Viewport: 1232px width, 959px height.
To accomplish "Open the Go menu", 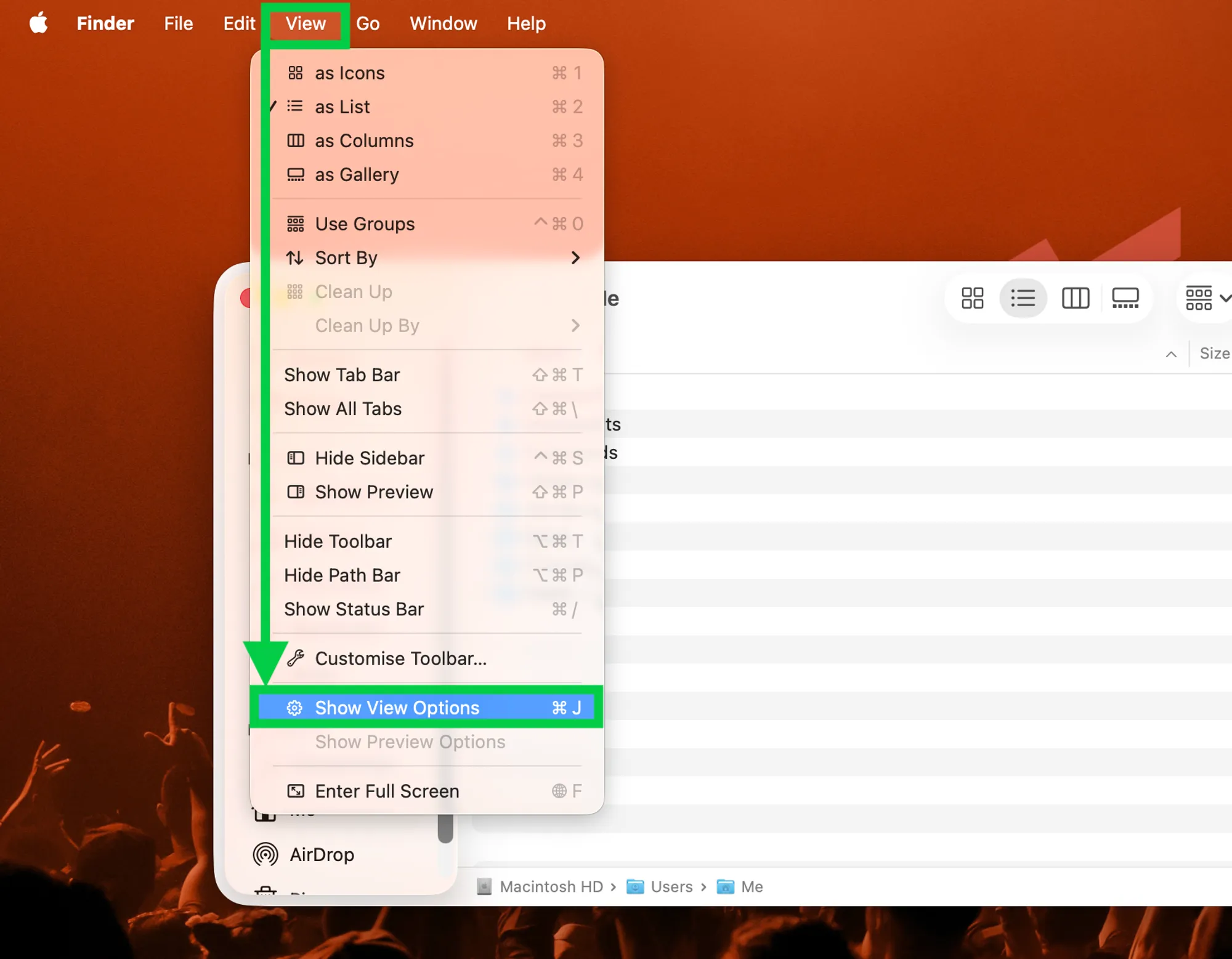I will tap(368, 23).
